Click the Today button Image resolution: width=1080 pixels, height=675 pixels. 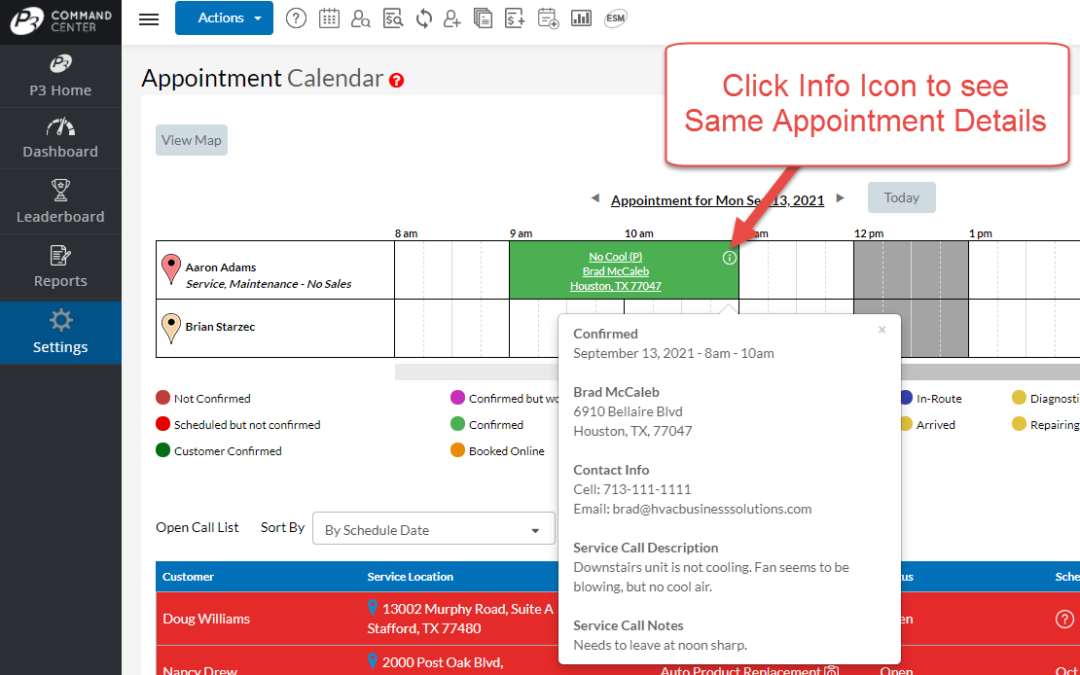(x=901, y=198)
